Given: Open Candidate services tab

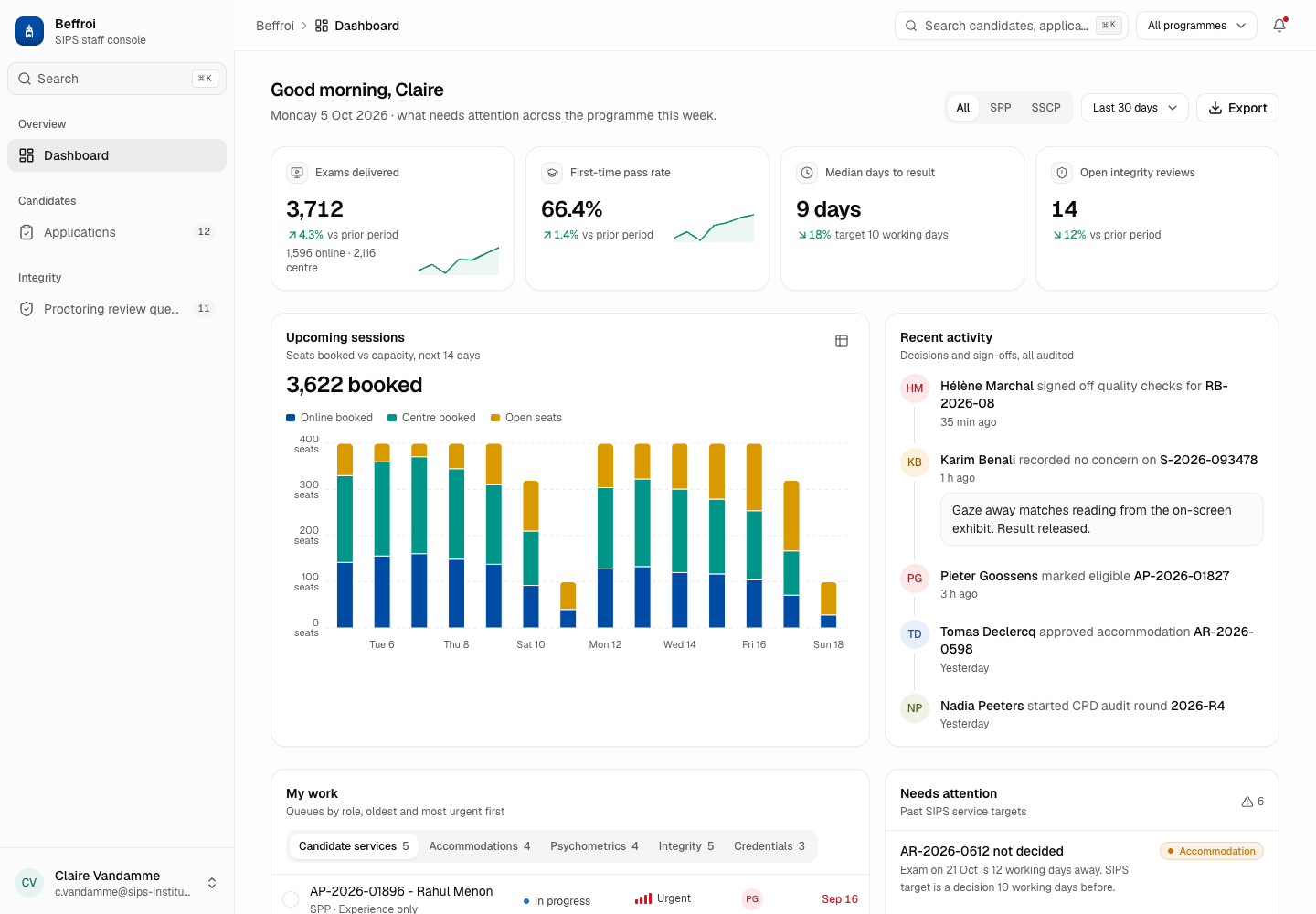Looking at the screenshot, I should click(x=354, y=846).
